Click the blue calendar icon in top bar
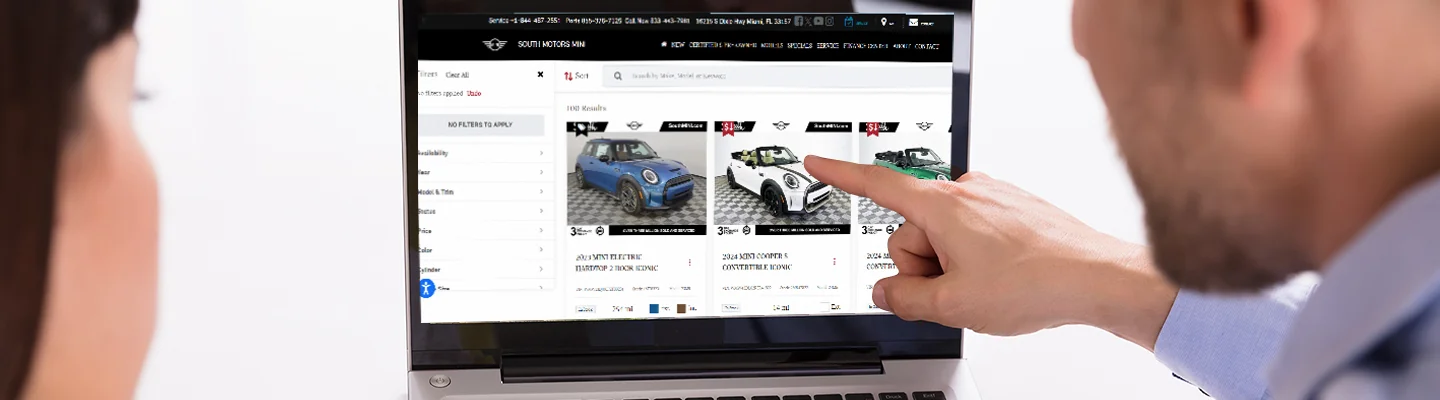Screen dimensions: 1440x400 click(x=849, y=21)
